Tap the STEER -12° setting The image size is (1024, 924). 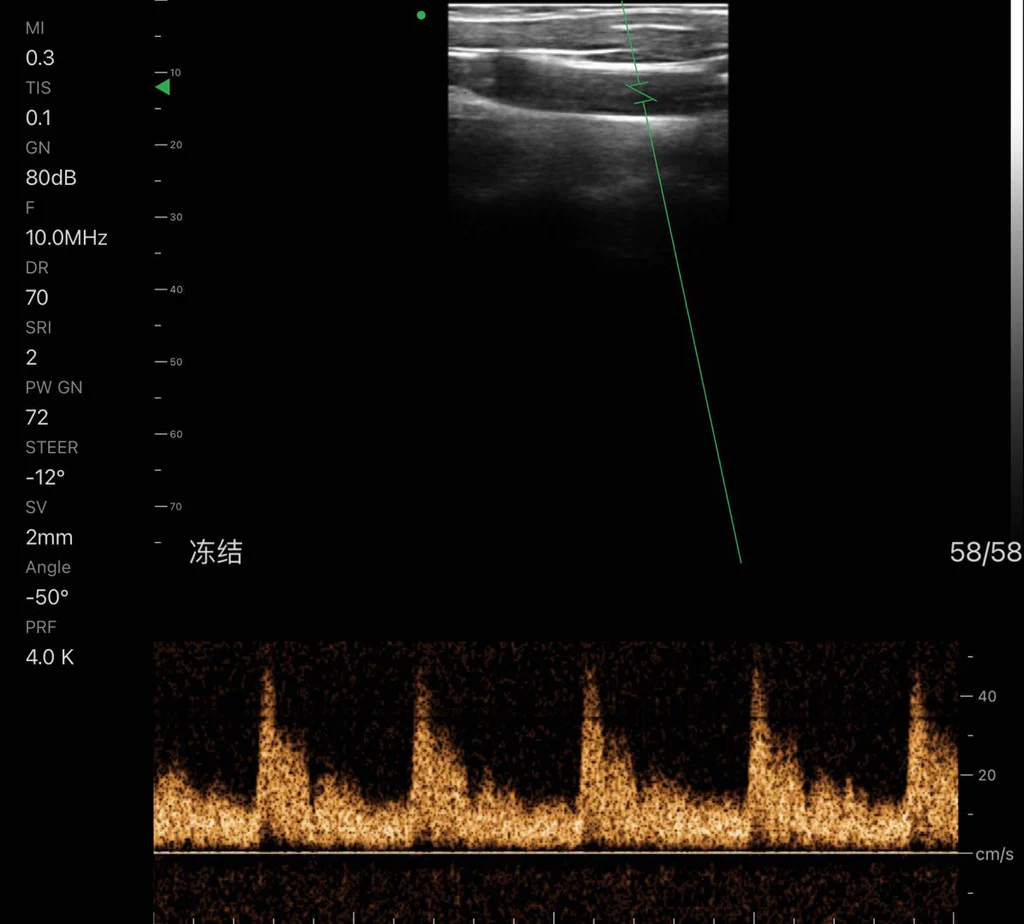coord(45,477)
